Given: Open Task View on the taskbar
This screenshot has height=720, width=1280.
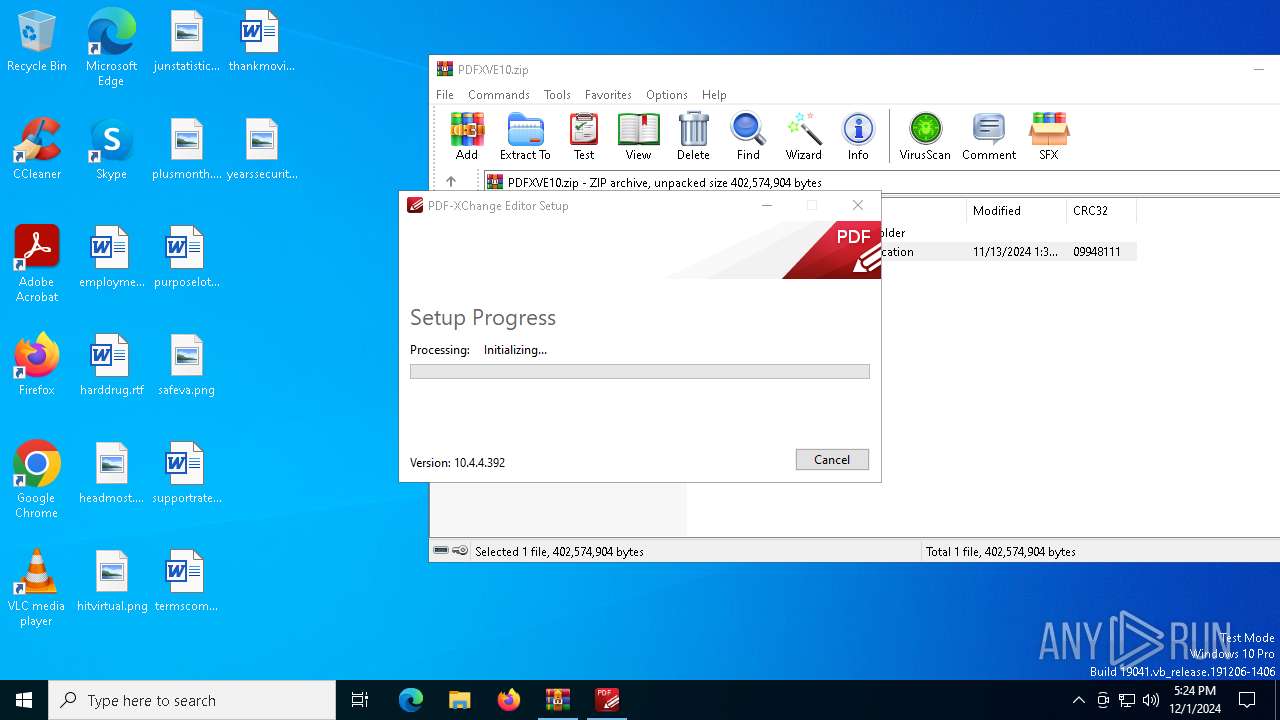Looking at the screenshot, I should coord(360,700).
